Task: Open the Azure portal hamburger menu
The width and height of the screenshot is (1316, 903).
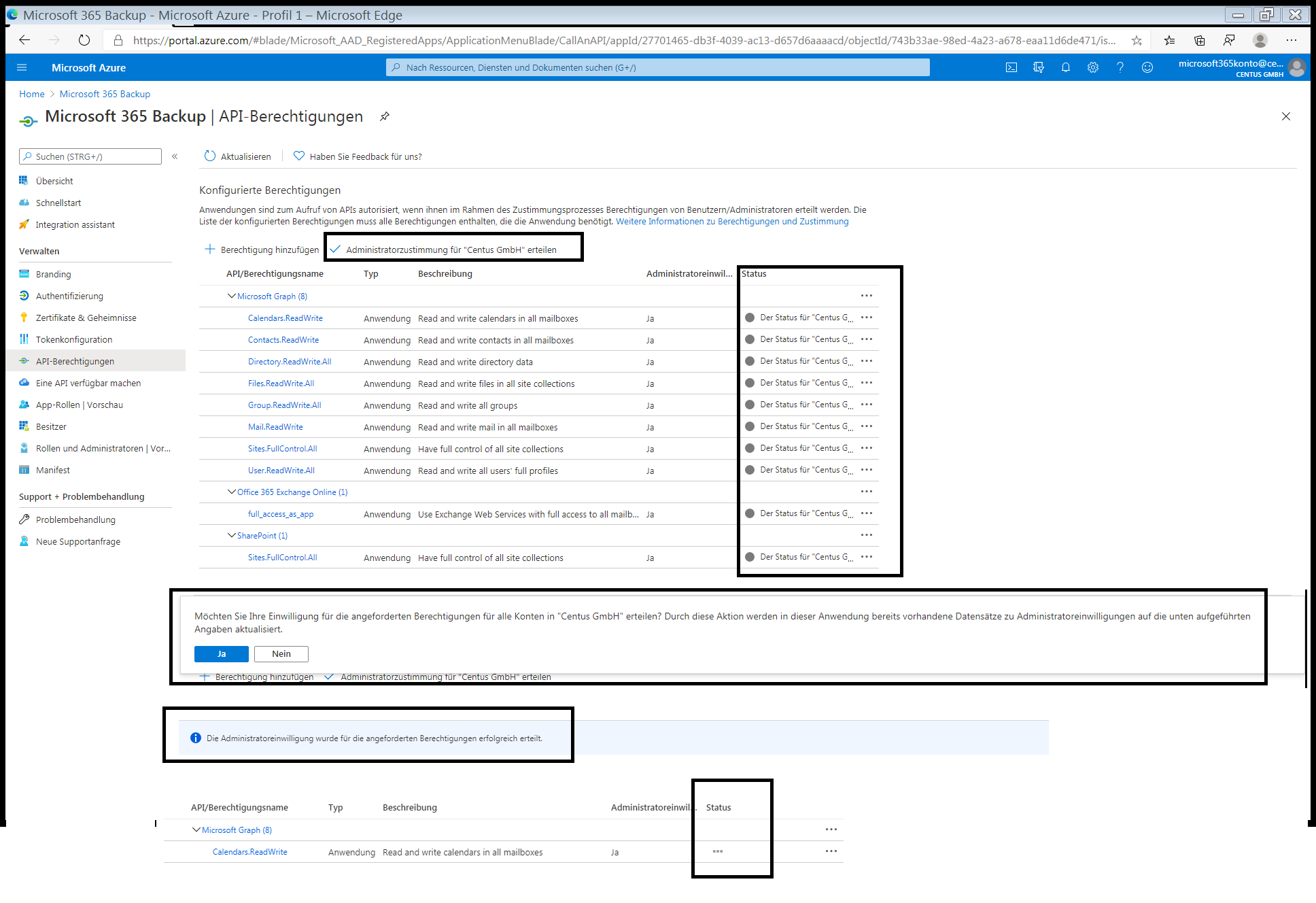Action: coord(22,67)
